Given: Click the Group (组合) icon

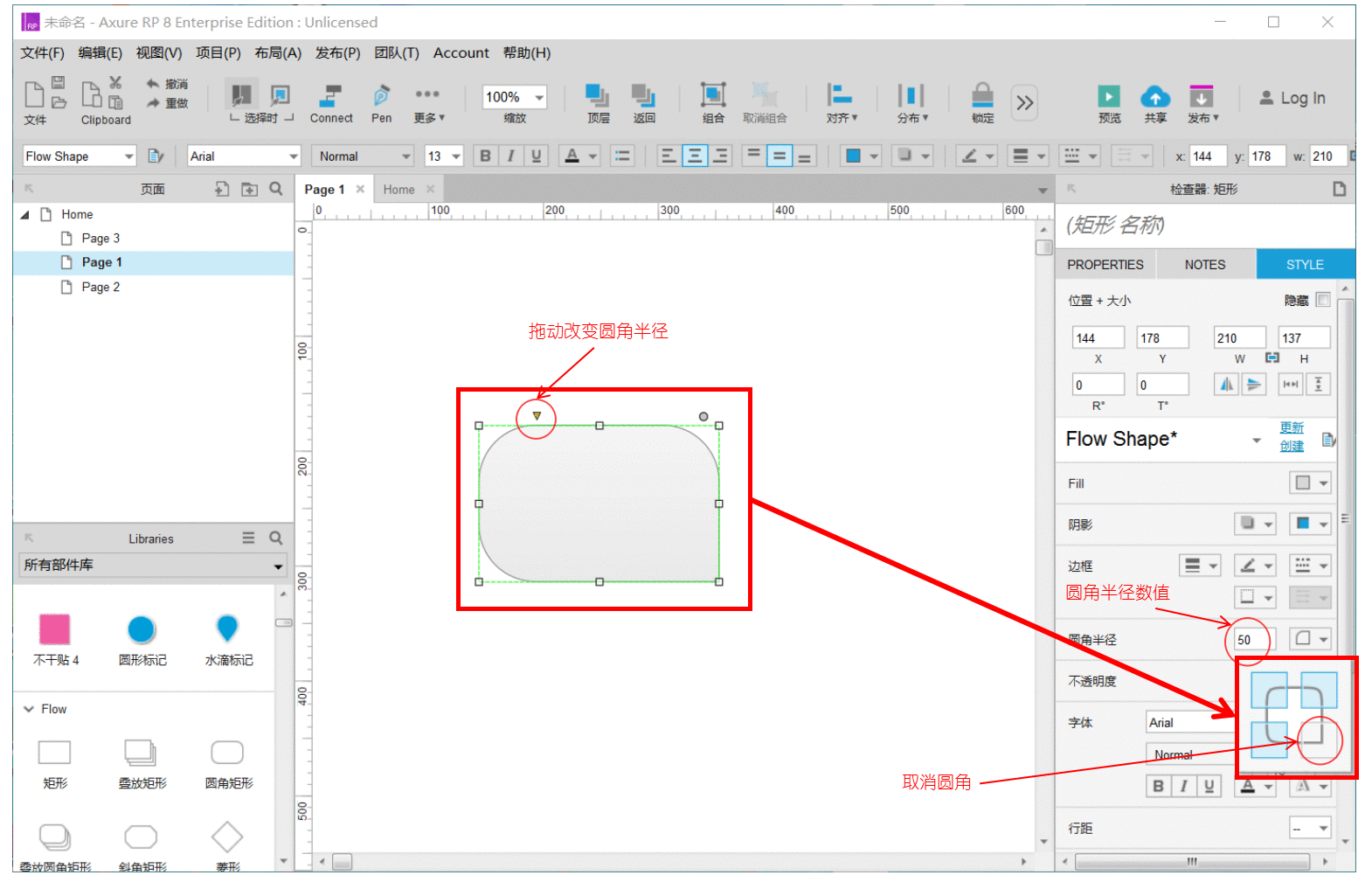Looking at the screenshot, I should [713, 94].
